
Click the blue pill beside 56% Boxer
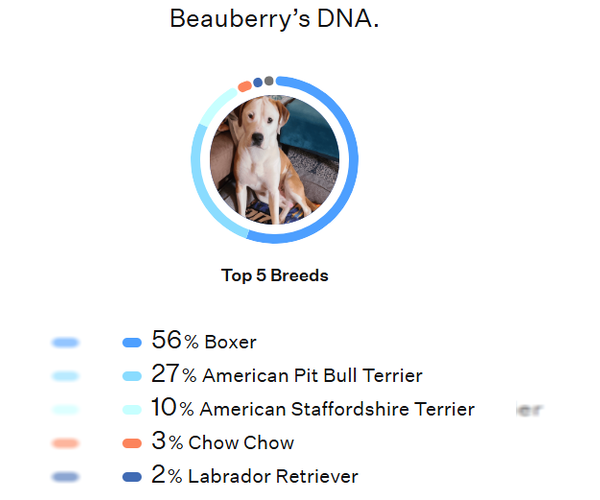pyautogui.click(x=131, y=342)
